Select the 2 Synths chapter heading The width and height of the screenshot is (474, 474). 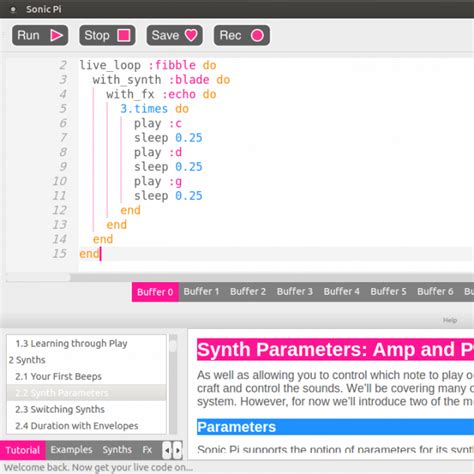click(x=27, y=360)
